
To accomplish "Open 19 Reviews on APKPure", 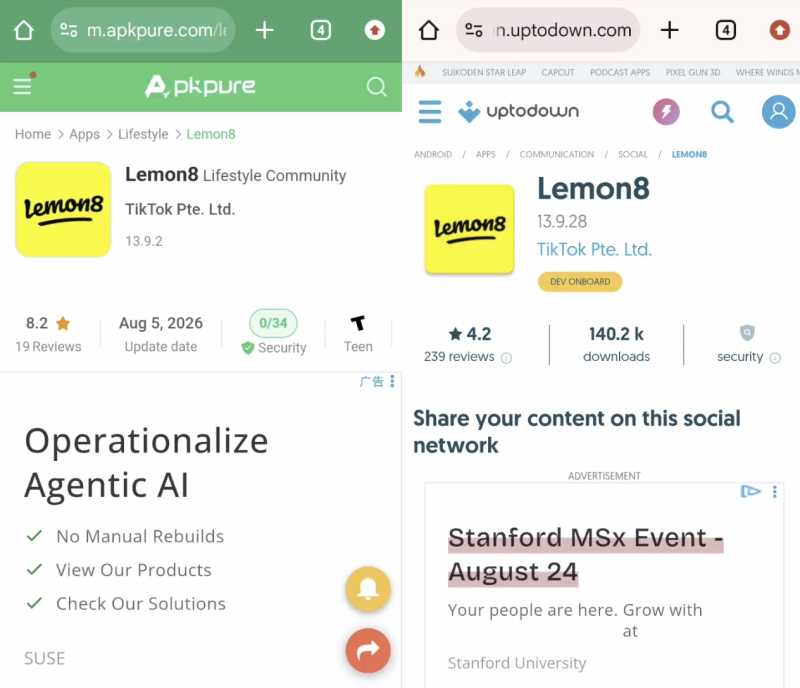I will point(48,347).
